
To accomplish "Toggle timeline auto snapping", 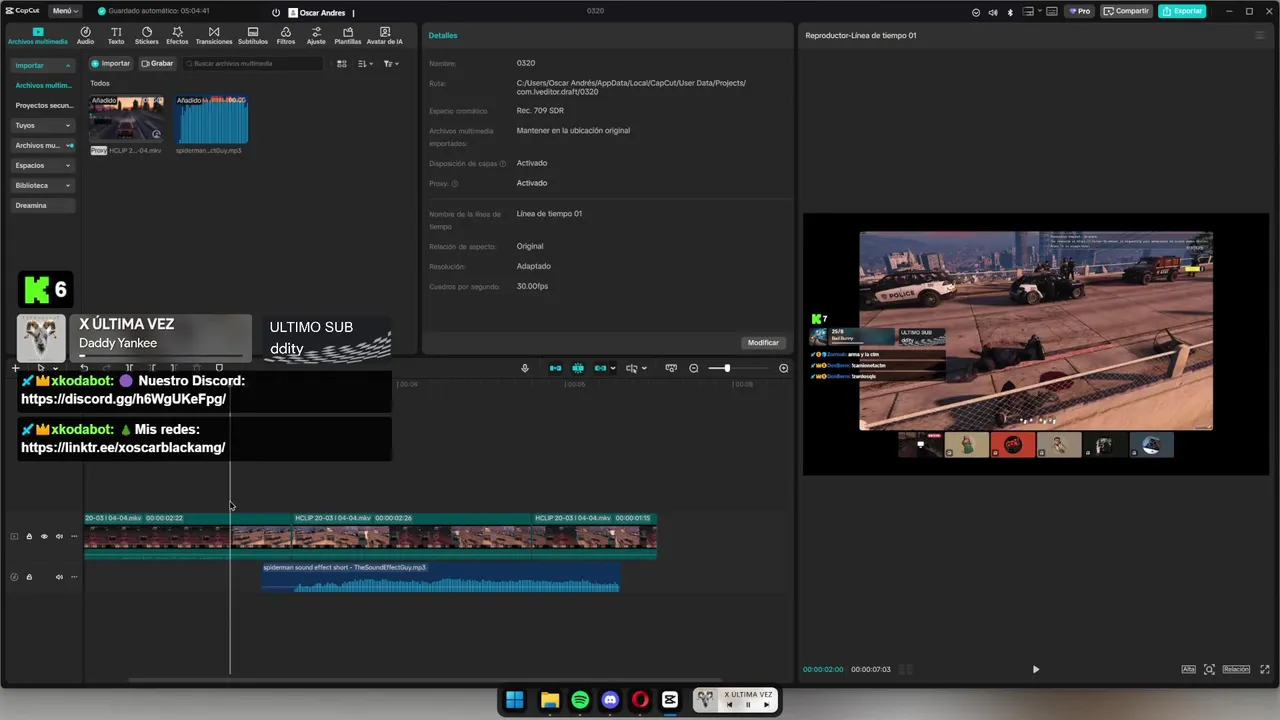I will pos(578,368).
